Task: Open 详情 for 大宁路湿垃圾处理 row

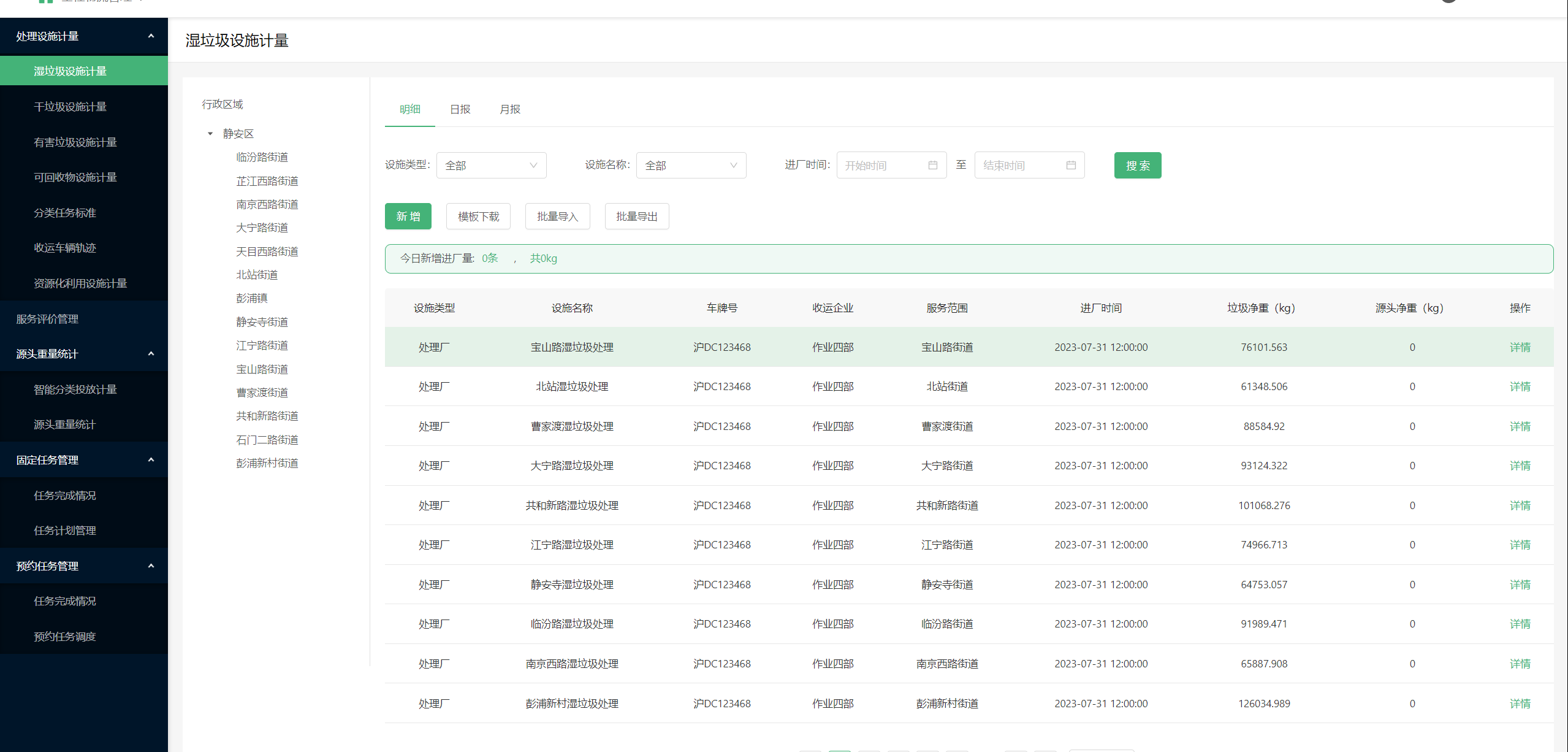Action: tap(1520, 466)
